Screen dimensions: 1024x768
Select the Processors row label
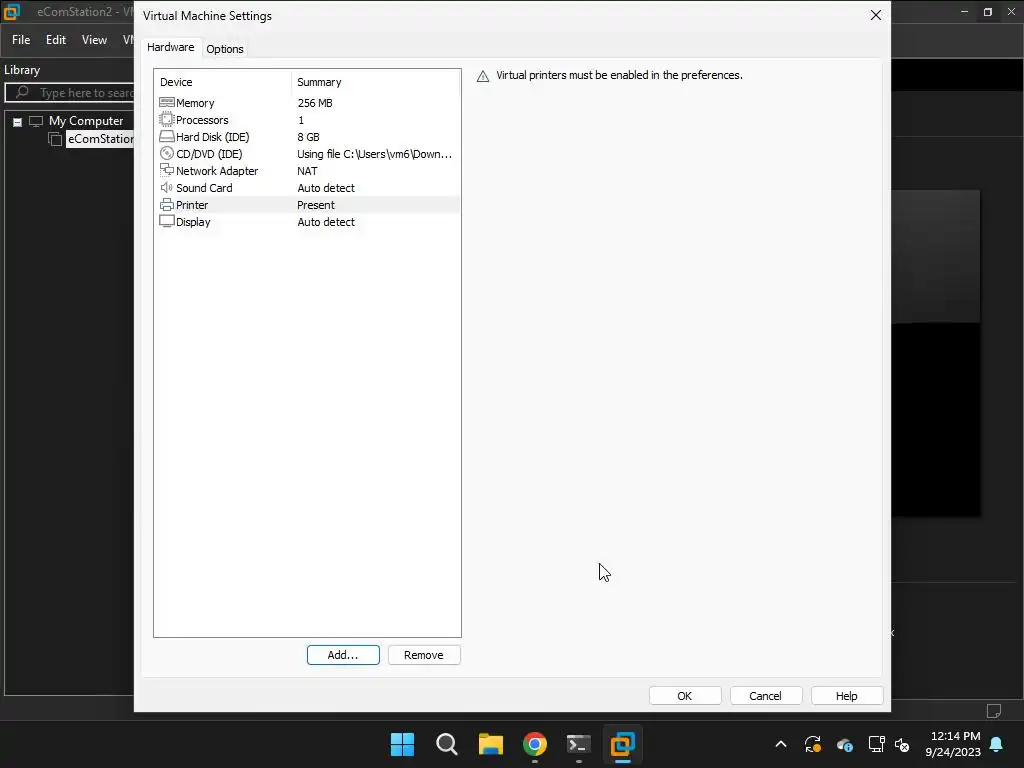click(202, 120)
